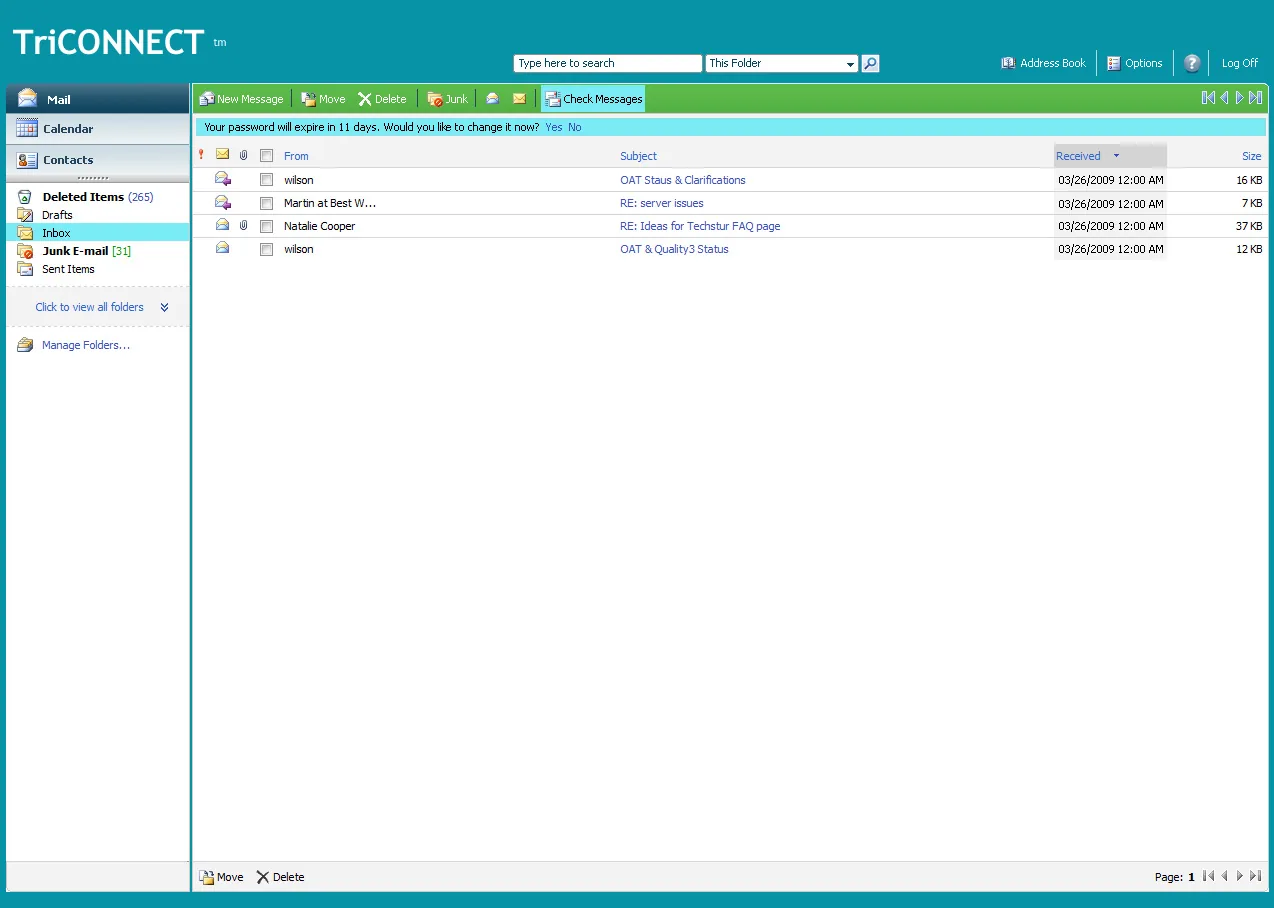Open OAT & Quality3 Status message
This screenshot has width=1274, height=908.
674,249
